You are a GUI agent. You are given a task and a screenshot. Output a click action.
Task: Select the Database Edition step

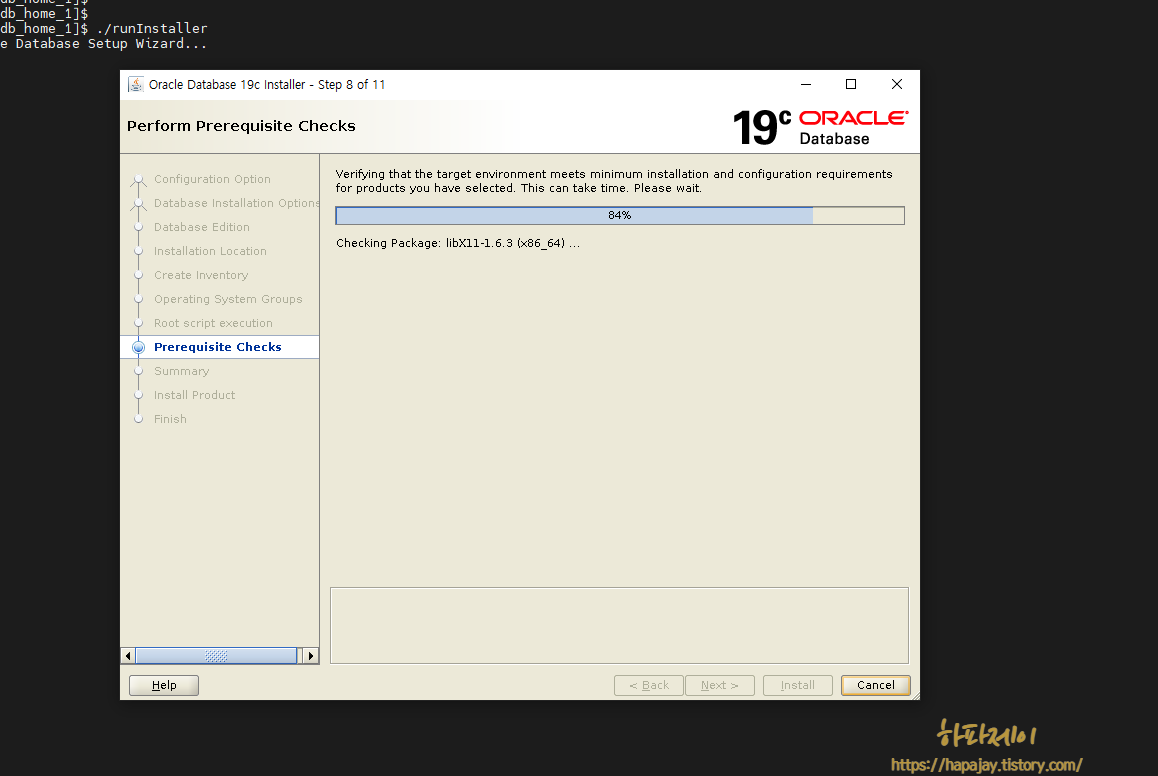(x=202, y=227)
